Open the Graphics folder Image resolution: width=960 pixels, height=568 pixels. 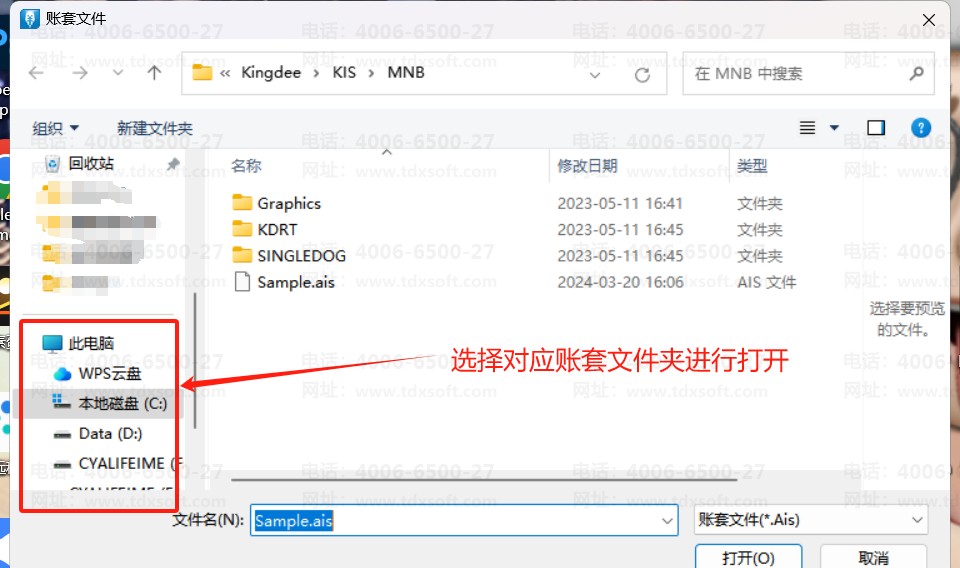(288, 203)
